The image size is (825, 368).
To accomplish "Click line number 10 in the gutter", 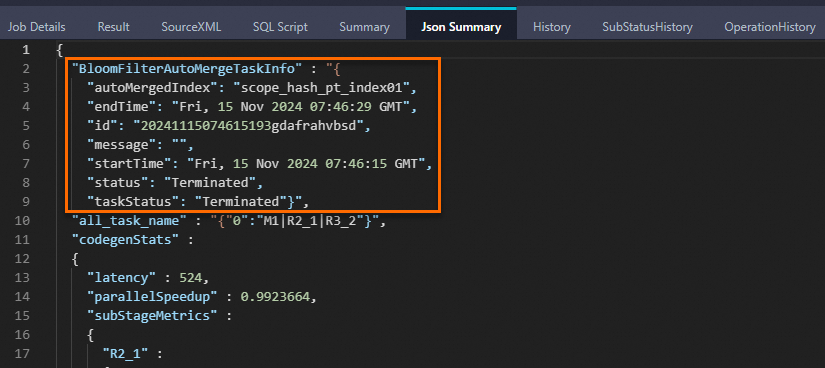I will coord(23,221).
